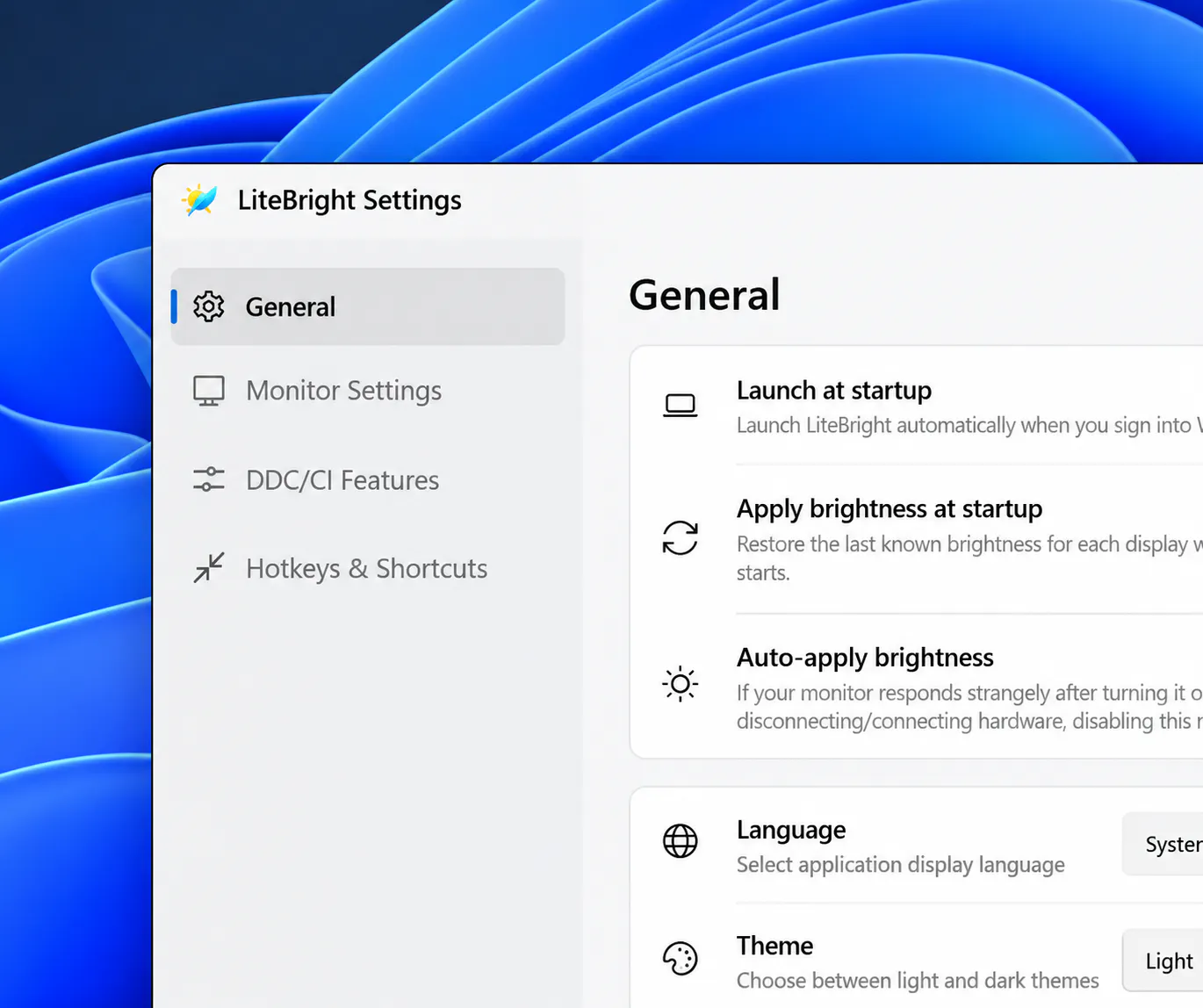The width and height of the screenshot is (1203, 1008).
Task: Click the Apply brightness at startup label
Action: point(890,509)
